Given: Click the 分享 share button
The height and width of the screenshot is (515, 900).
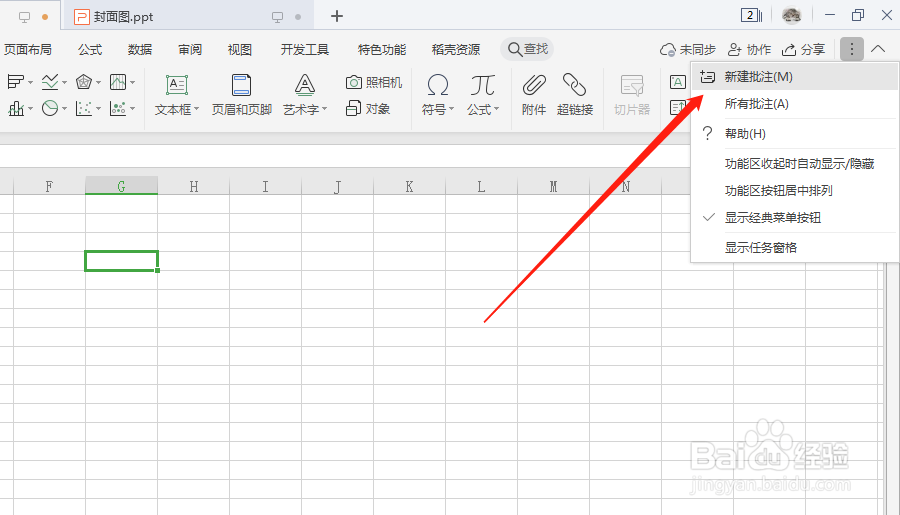Looking at the screenshot, I should pos(804,50).
